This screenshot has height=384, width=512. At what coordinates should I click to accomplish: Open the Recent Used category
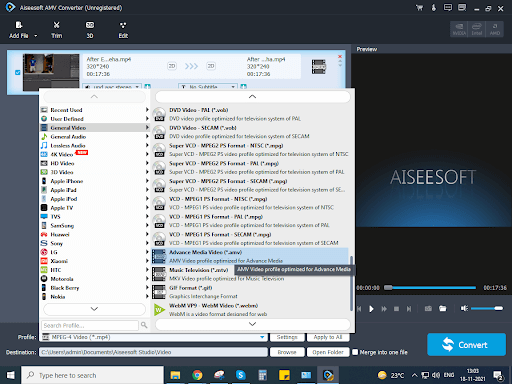[95, 110]
